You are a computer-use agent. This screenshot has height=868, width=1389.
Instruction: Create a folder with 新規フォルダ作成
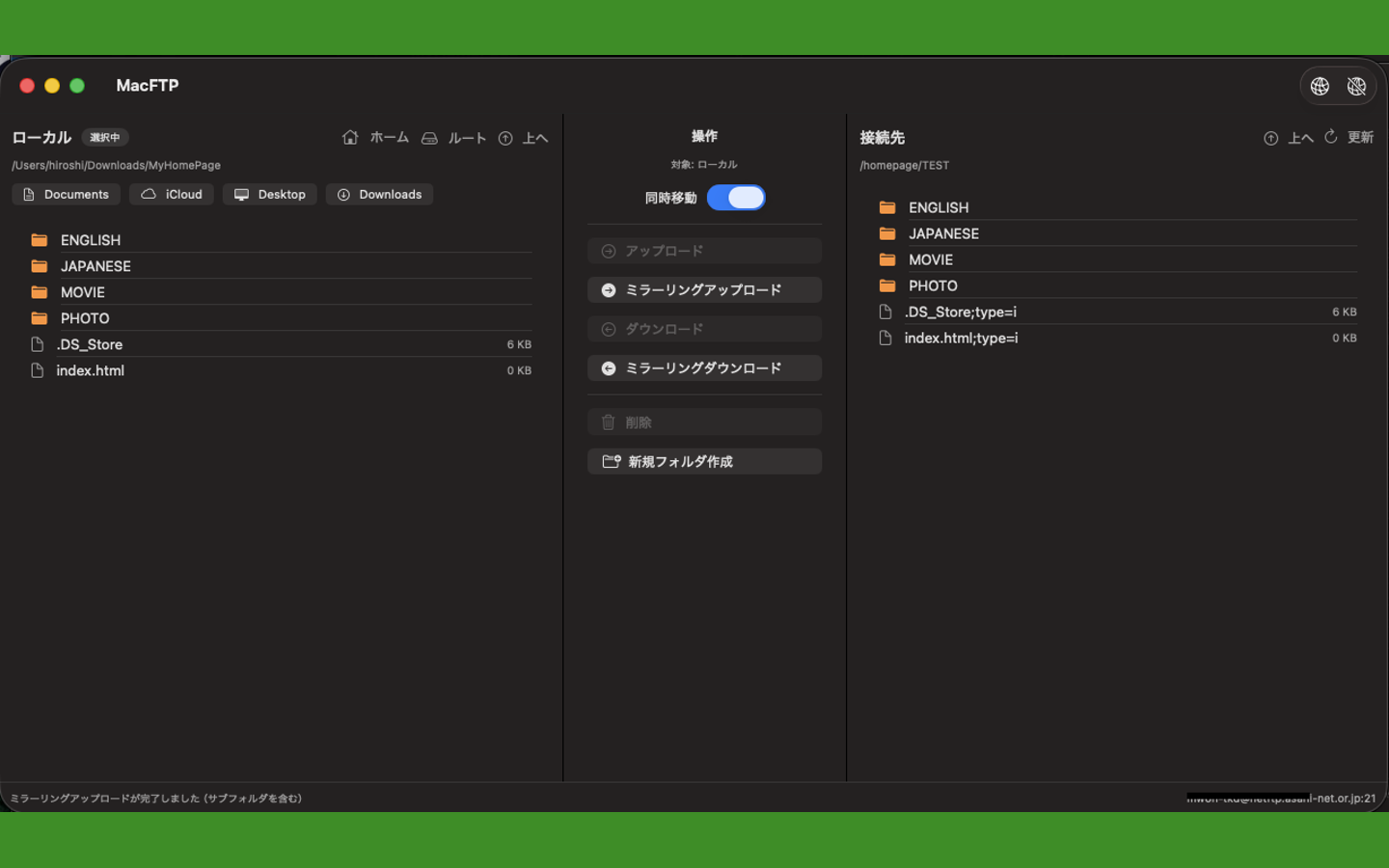(x=704, y=461)
